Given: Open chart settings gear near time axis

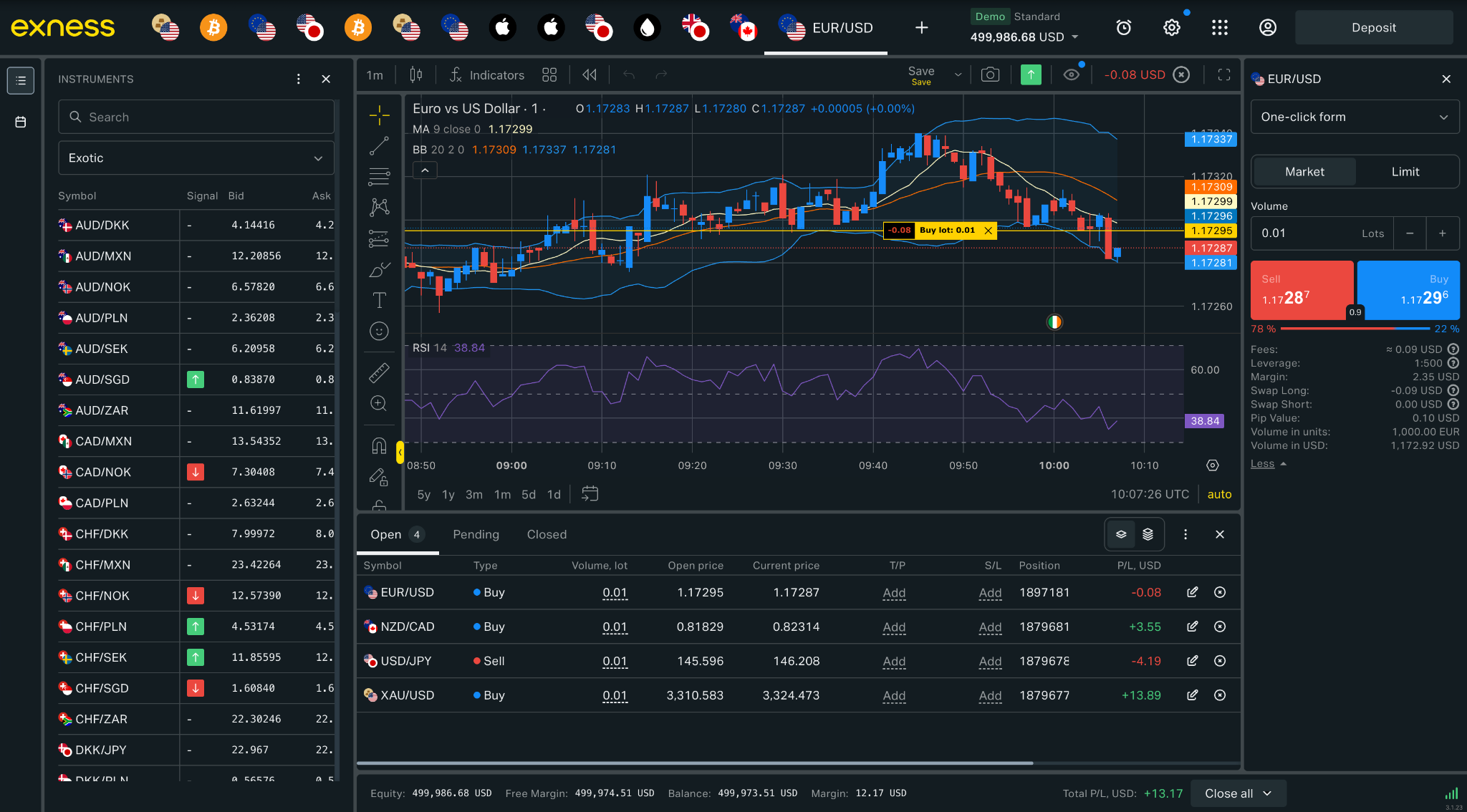Looking at the screenshot, I should (x=1213, y=465).
